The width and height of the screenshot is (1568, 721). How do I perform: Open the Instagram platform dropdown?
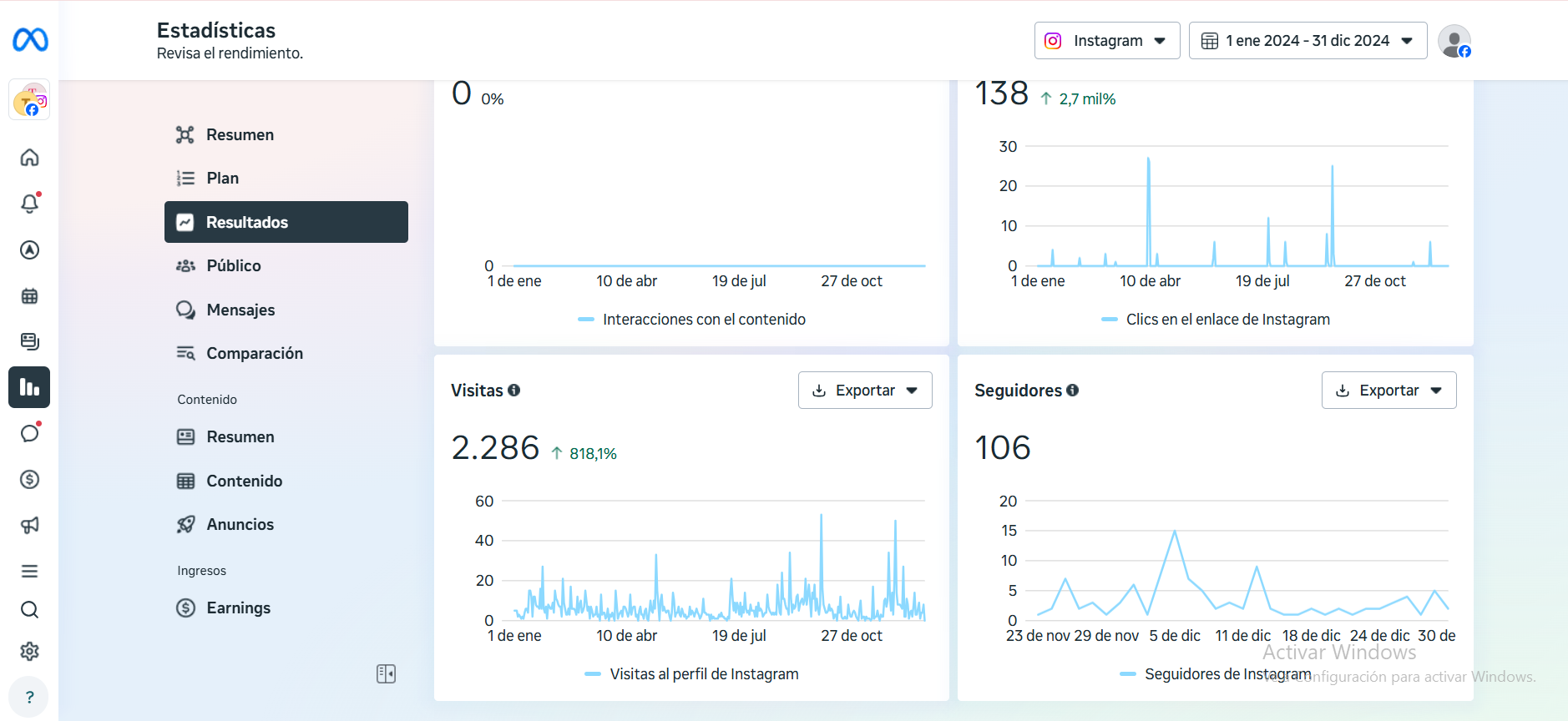tap(1106, 41)
